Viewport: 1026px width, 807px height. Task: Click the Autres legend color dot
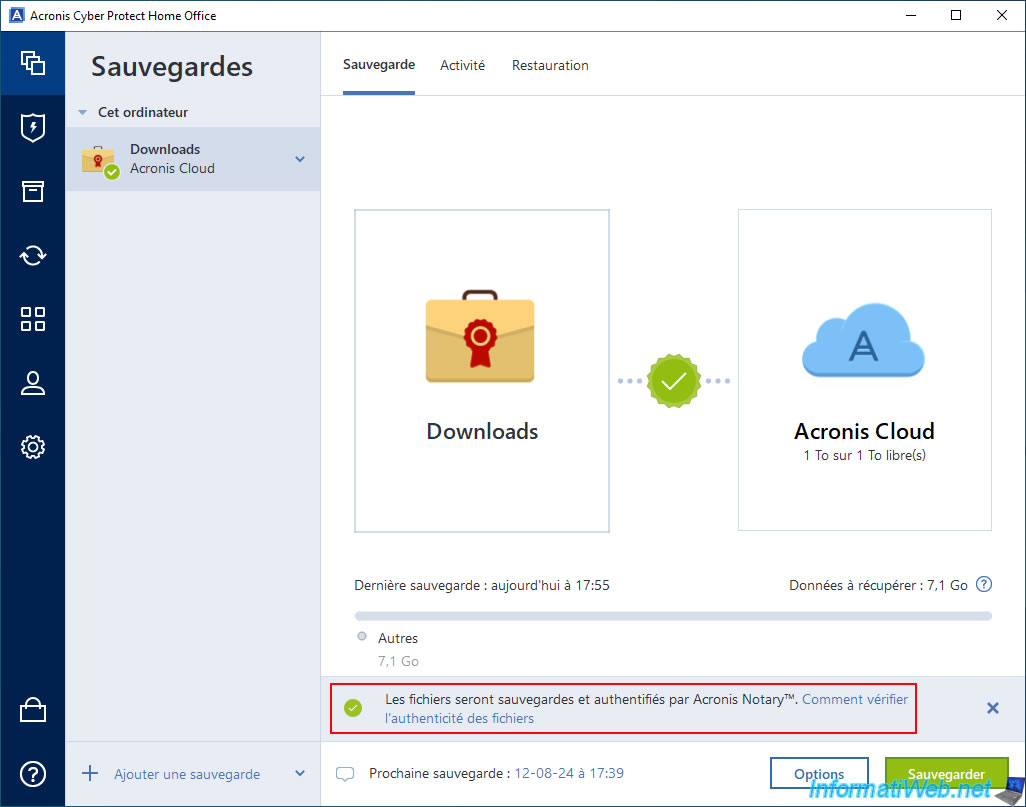click(362, 636)
